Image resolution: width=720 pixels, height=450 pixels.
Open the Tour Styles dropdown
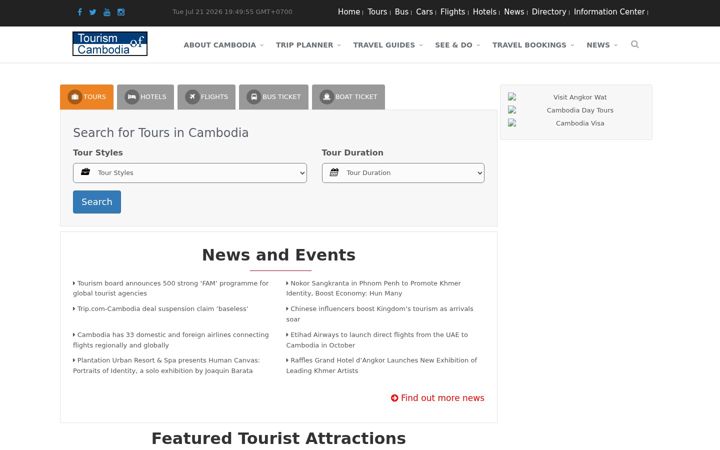click(190, 173)
